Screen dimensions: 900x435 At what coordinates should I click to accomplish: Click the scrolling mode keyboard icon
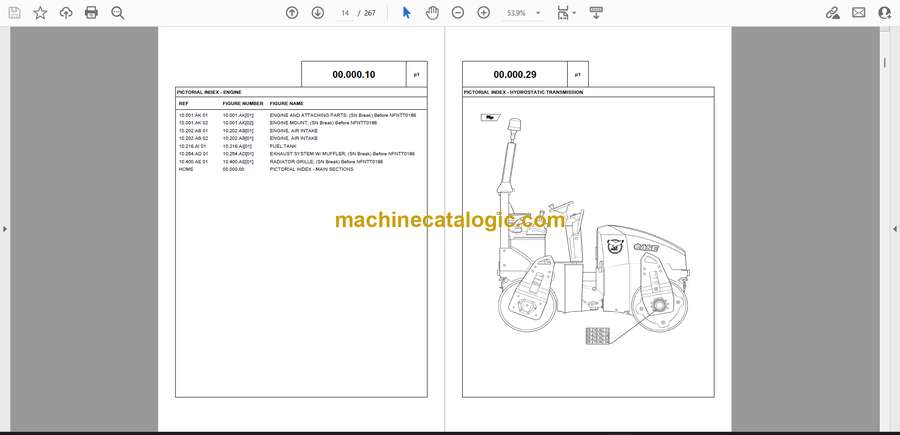click(596, 13)
